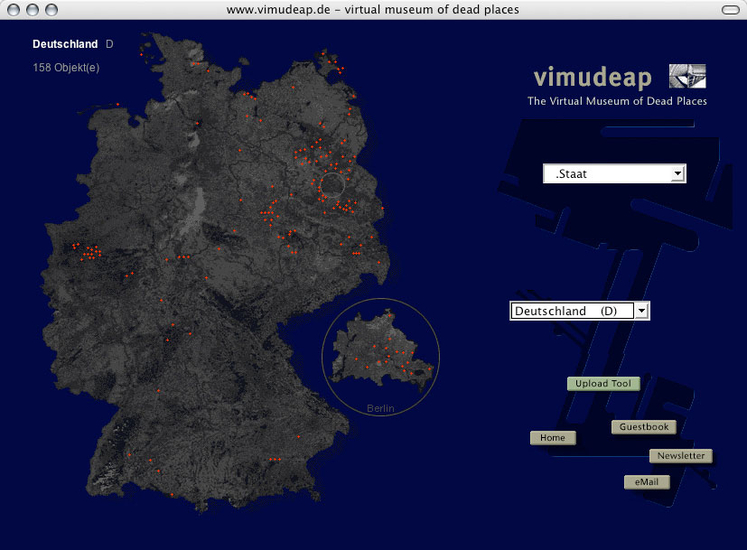This screenshot has height=550, width=747.
Task: Click the small Berlin circle marker on Germany map
Action: tap(332, 185)
